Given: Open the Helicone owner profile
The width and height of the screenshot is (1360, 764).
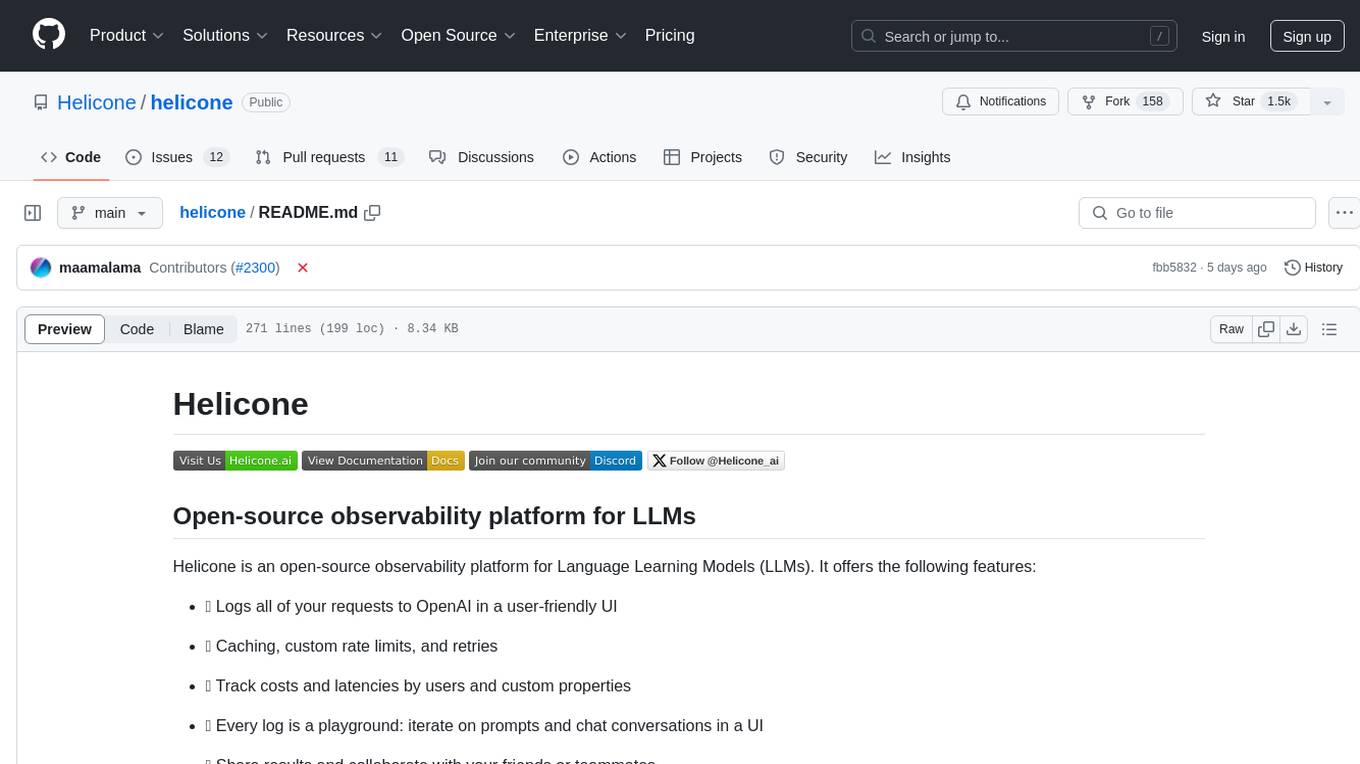Looking at the screenshot, I should click(x=96, y=102).
